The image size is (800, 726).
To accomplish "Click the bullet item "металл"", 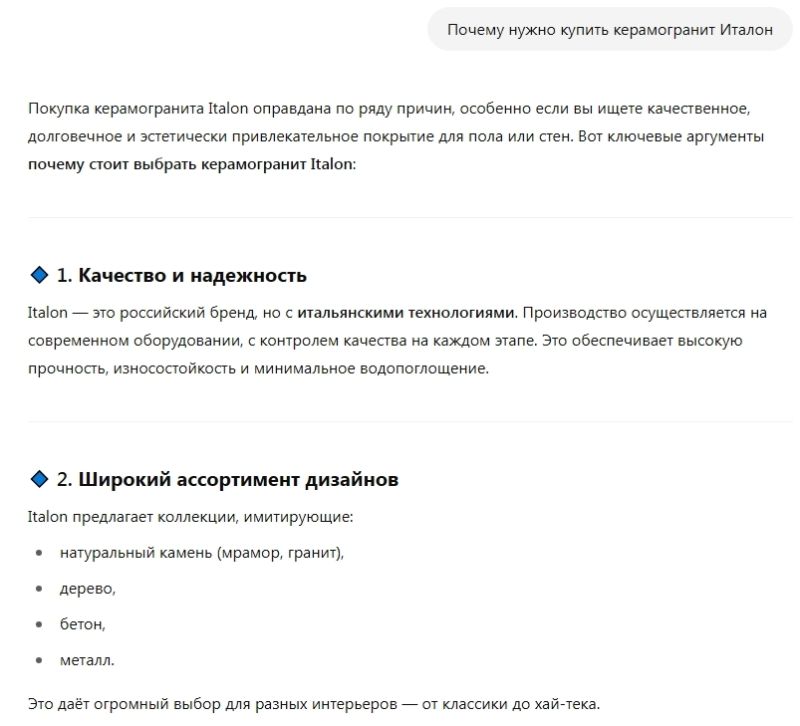I will click(x=87, y=660).
